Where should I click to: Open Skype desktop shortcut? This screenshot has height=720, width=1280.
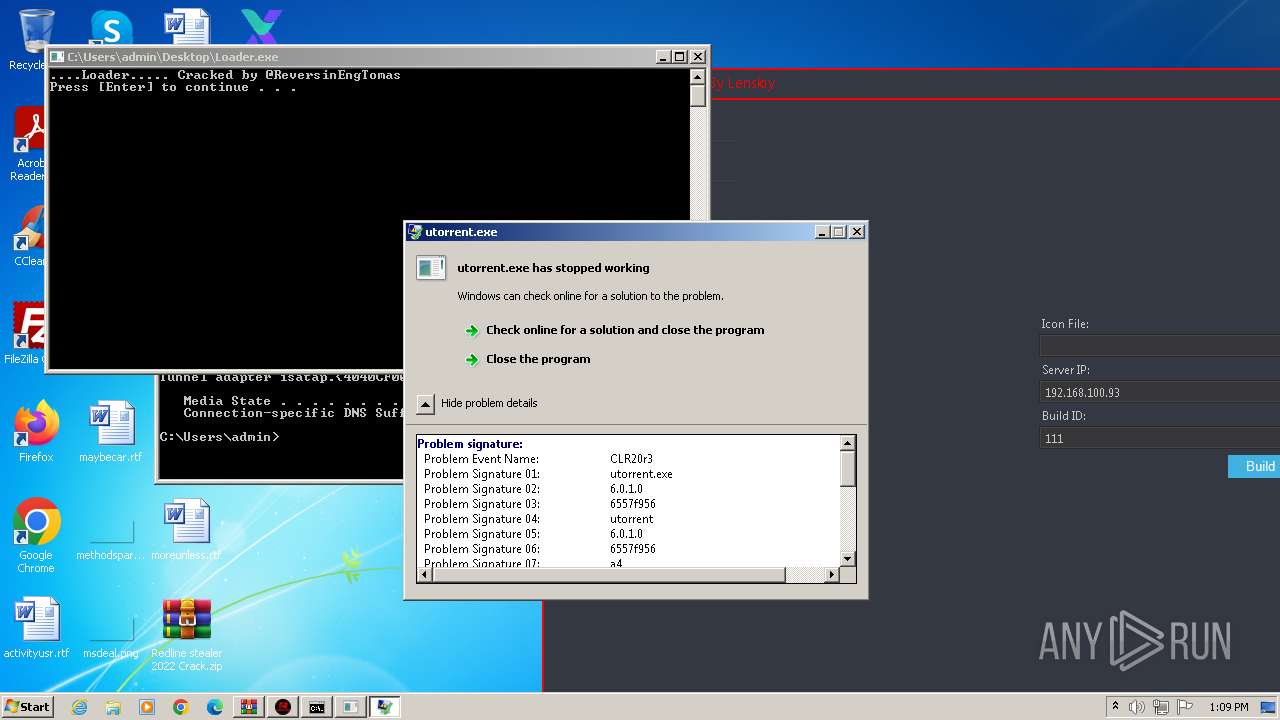[111, 30]
